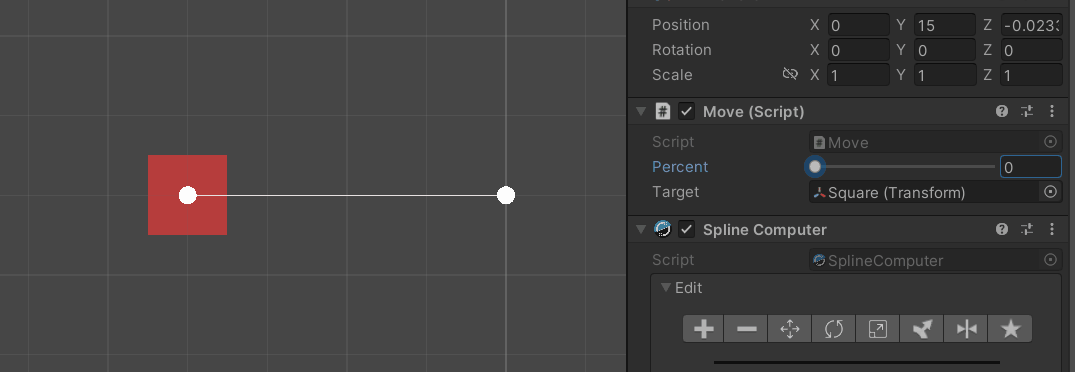Select the mirror tool icon
Screen dimensions: 1075x372
tap(965, 329)
